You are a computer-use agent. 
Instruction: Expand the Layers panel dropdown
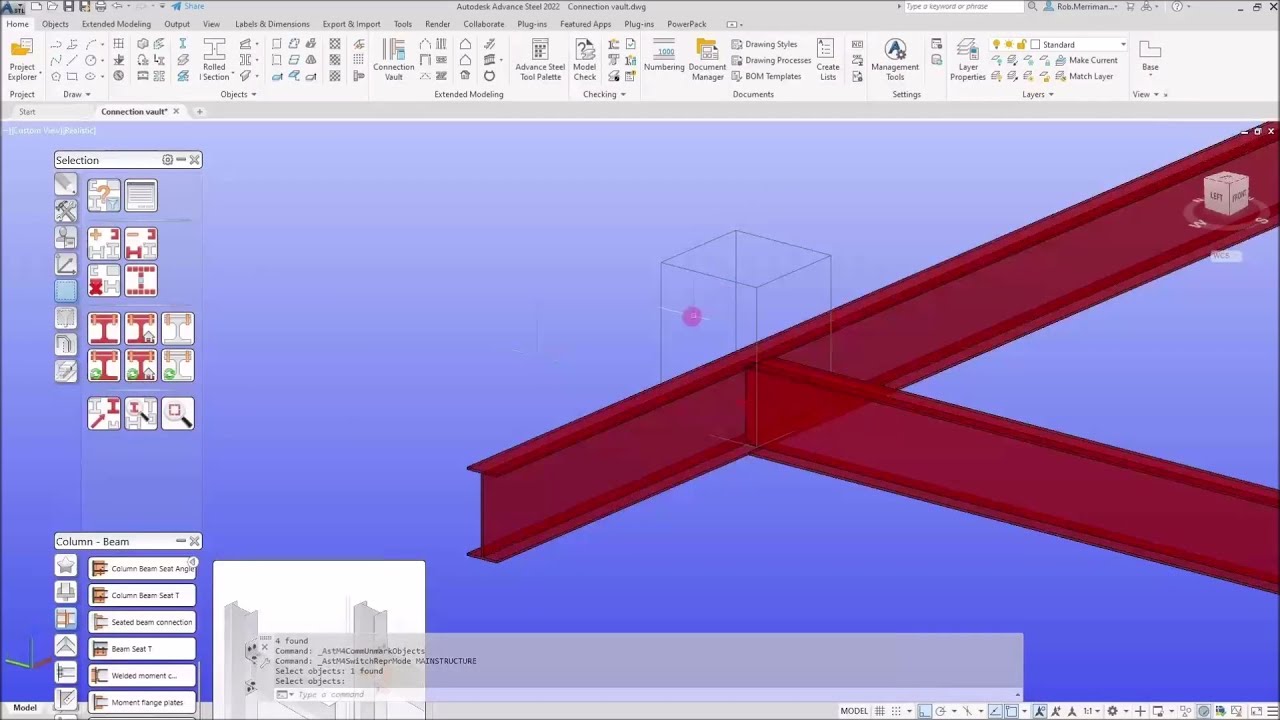point(1037,94)
